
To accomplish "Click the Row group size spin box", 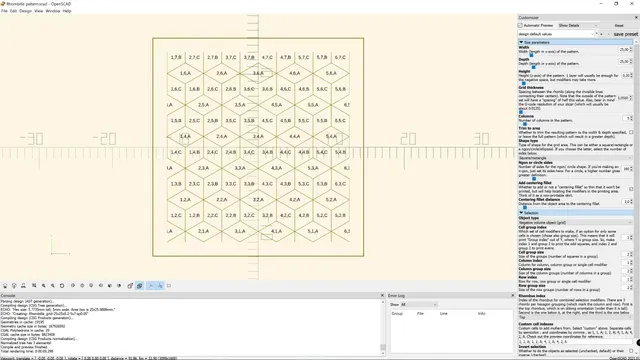I will (627, 287).
